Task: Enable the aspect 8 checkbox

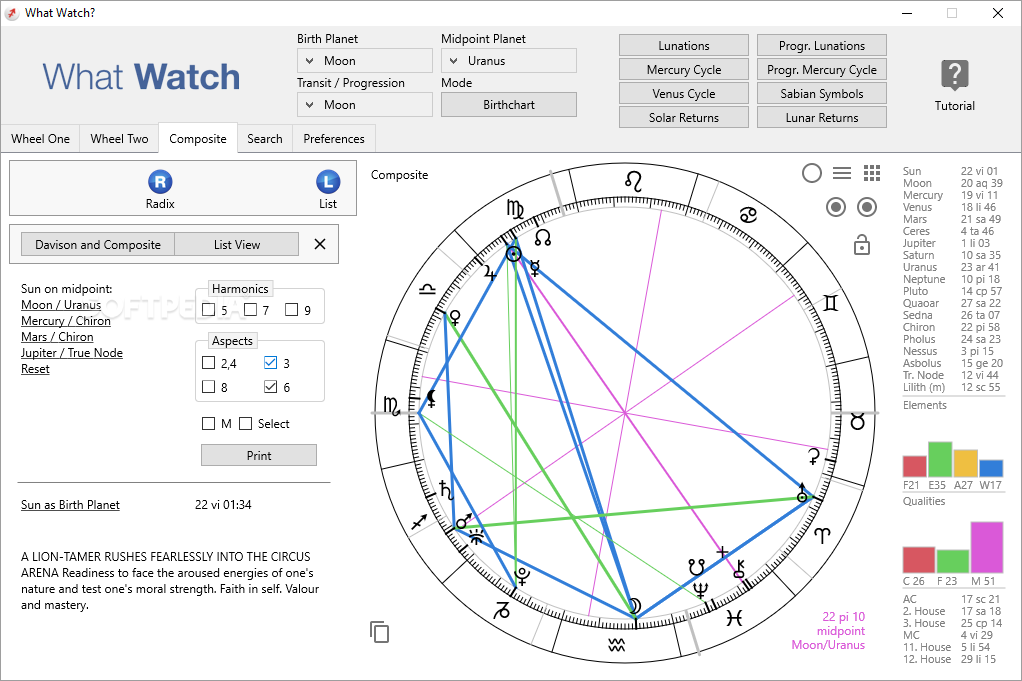Action: [209, 387]
